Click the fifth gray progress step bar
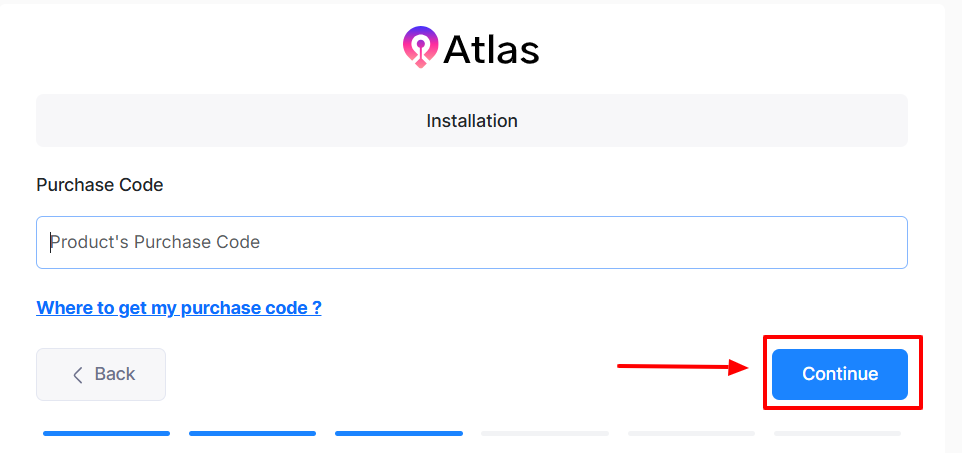Image resolution: width=962 pixels, height=453 pixels. (x=691, y=433)
